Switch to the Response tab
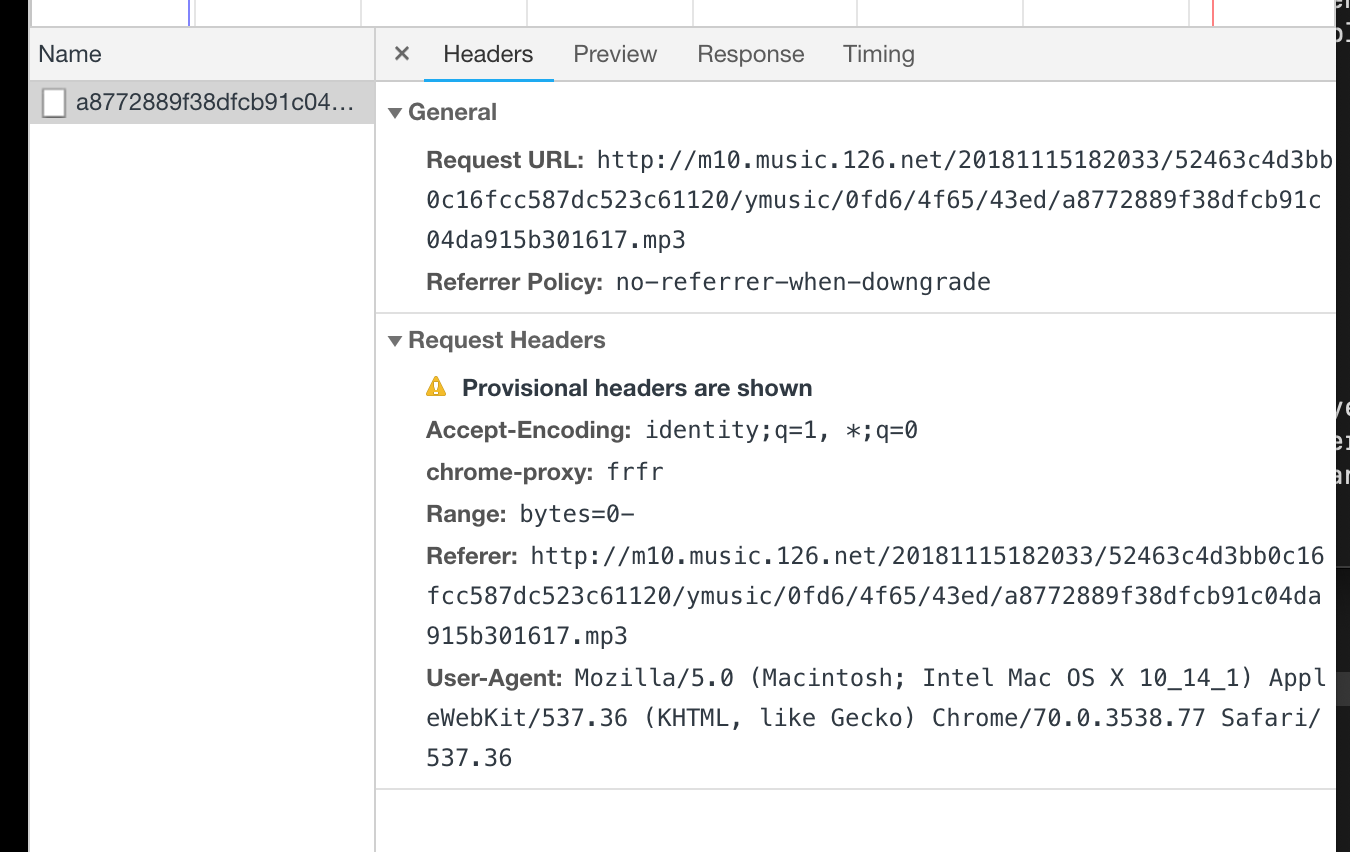This screenshot has width=1350, height=852. pyautogui.click(x=750, y=54)
